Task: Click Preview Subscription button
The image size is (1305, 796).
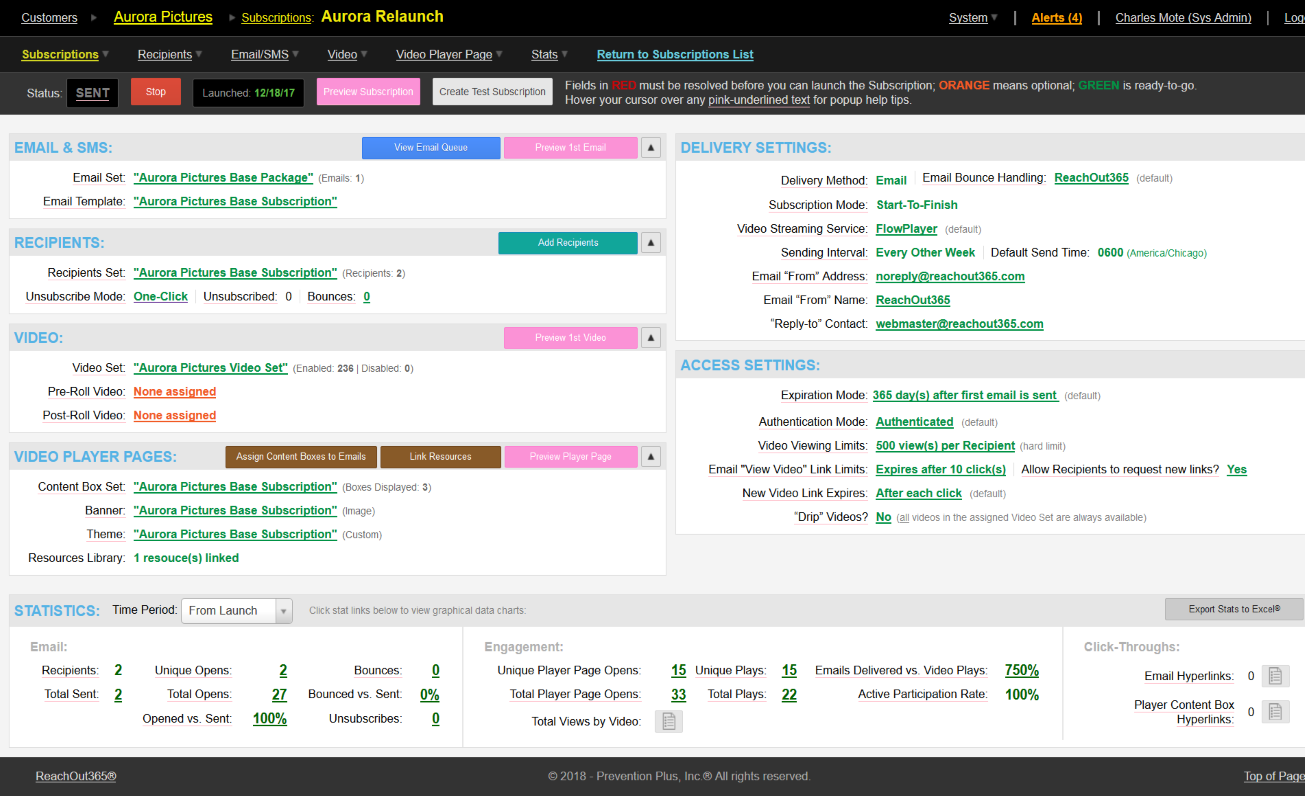Action: (x=368, y=92)
